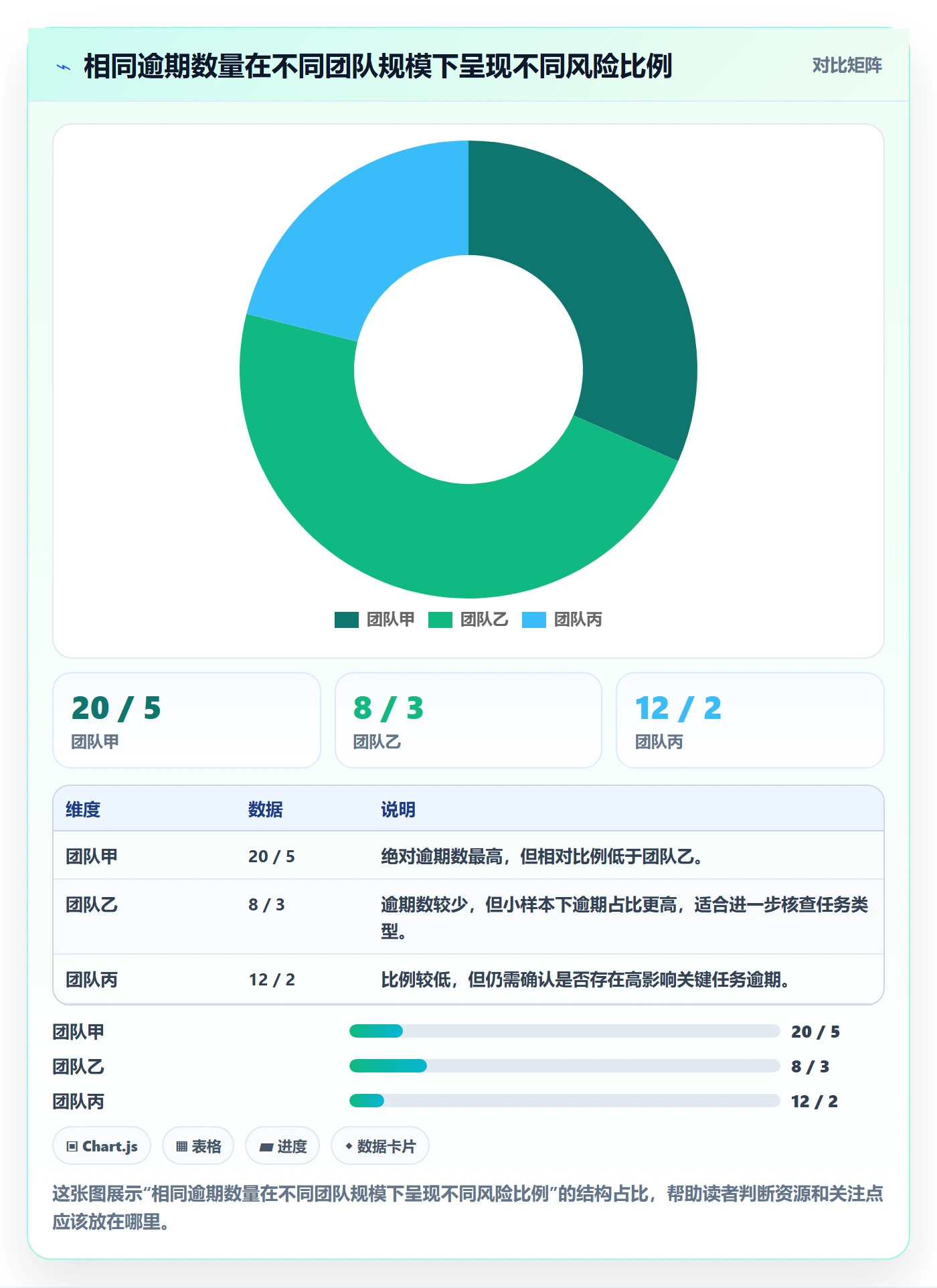Click the 维度 column header

point(83,809)
